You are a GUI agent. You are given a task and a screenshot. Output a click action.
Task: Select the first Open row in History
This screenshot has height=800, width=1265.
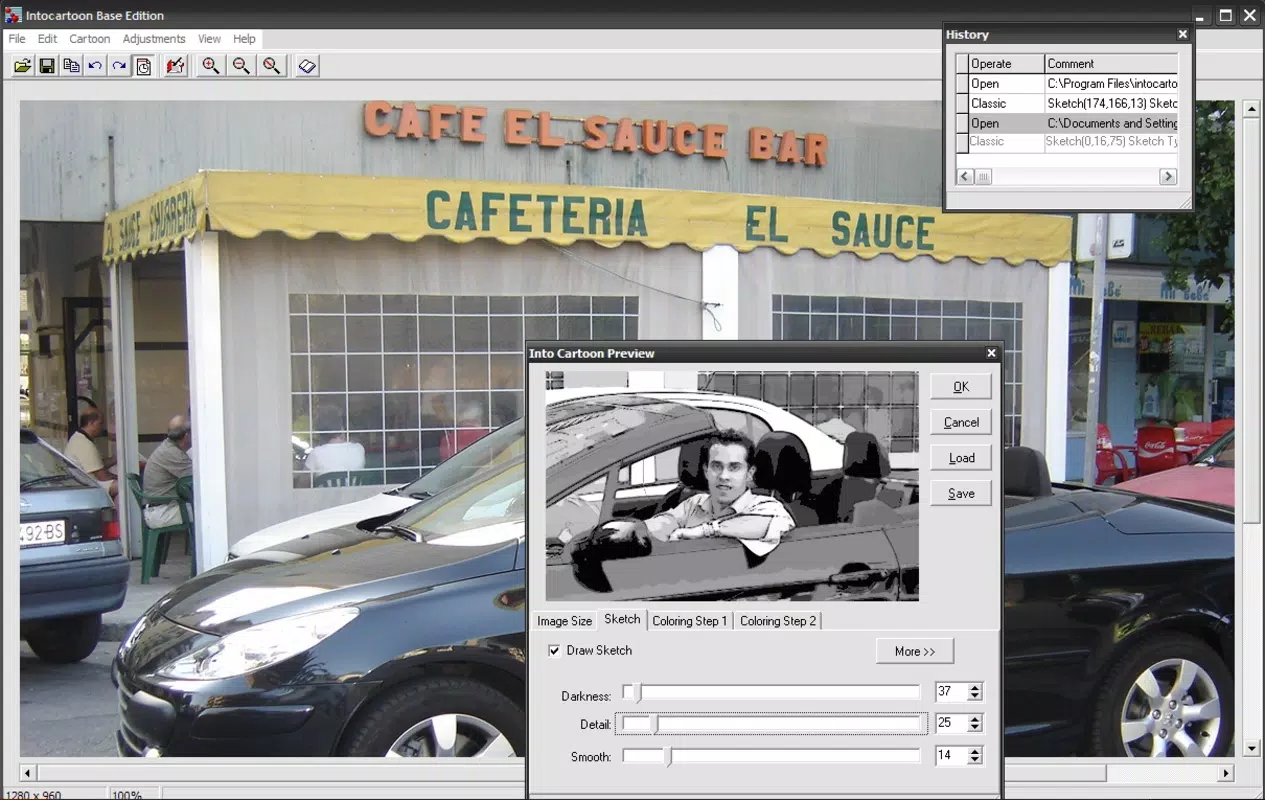[1067, 84]
